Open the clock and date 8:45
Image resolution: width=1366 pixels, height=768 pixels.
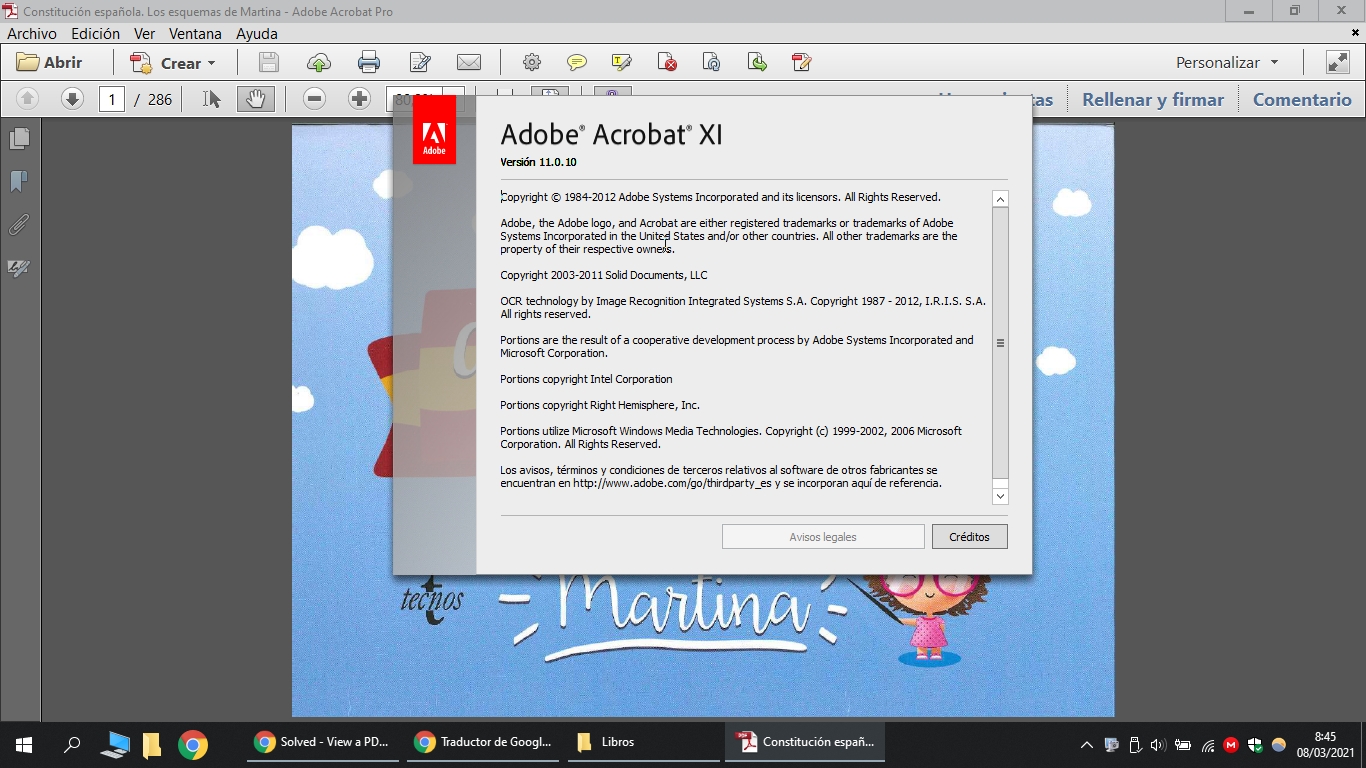(1325, 744)
